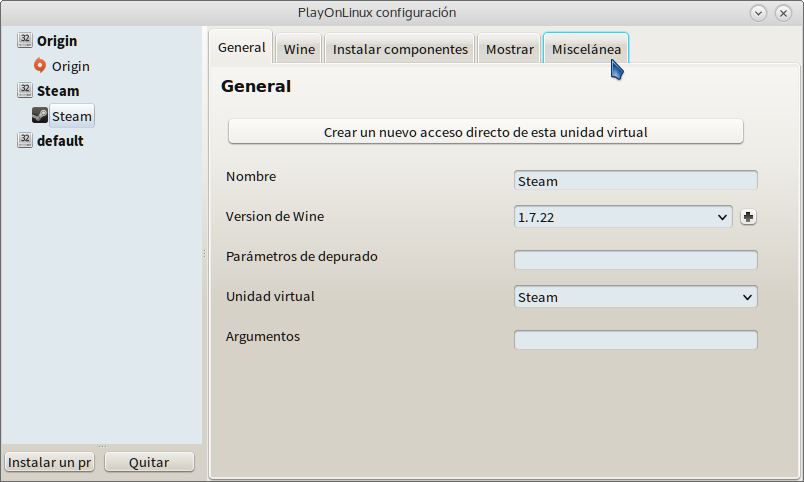Select the default virtual drive label
The width and height of the screenshot is (804, 482).
(x=60, y=140)
